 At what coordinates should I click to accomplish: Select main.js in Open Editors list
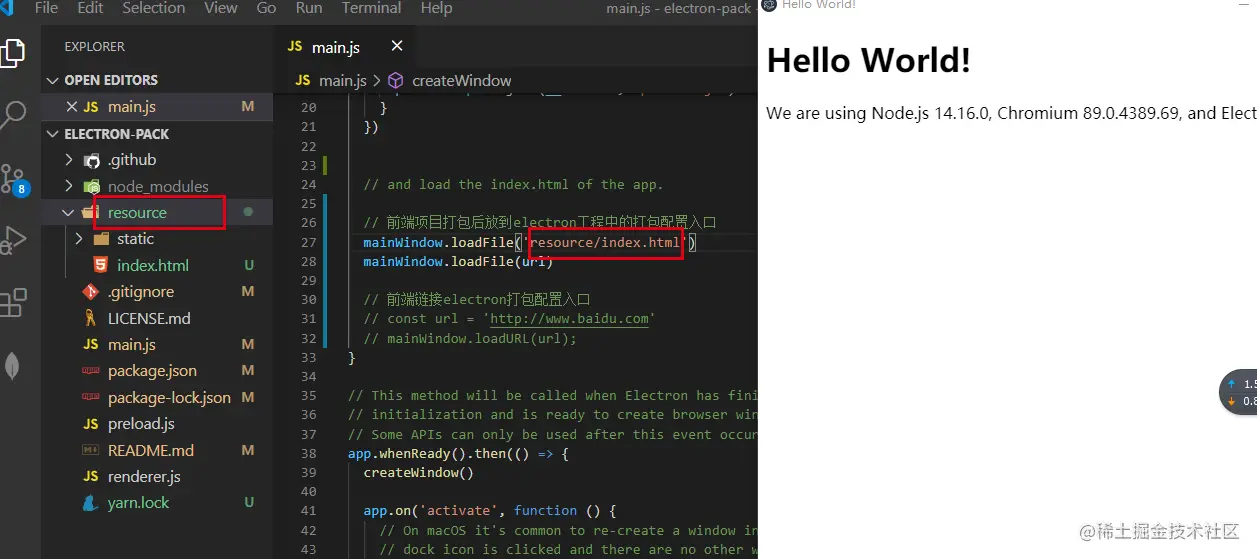tap(132, 107)
